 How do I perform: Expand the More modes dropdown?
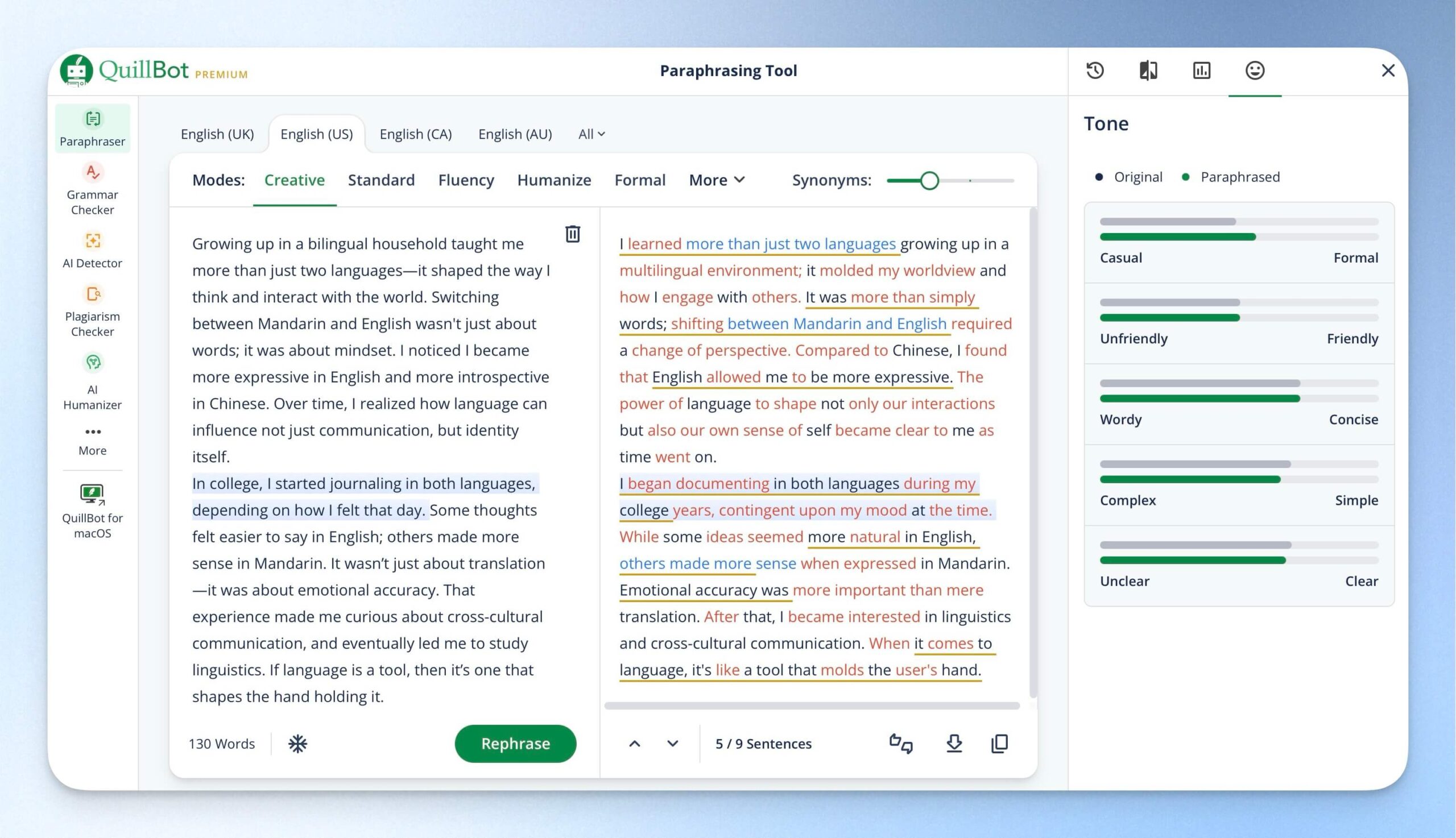[x=717, y=180]
